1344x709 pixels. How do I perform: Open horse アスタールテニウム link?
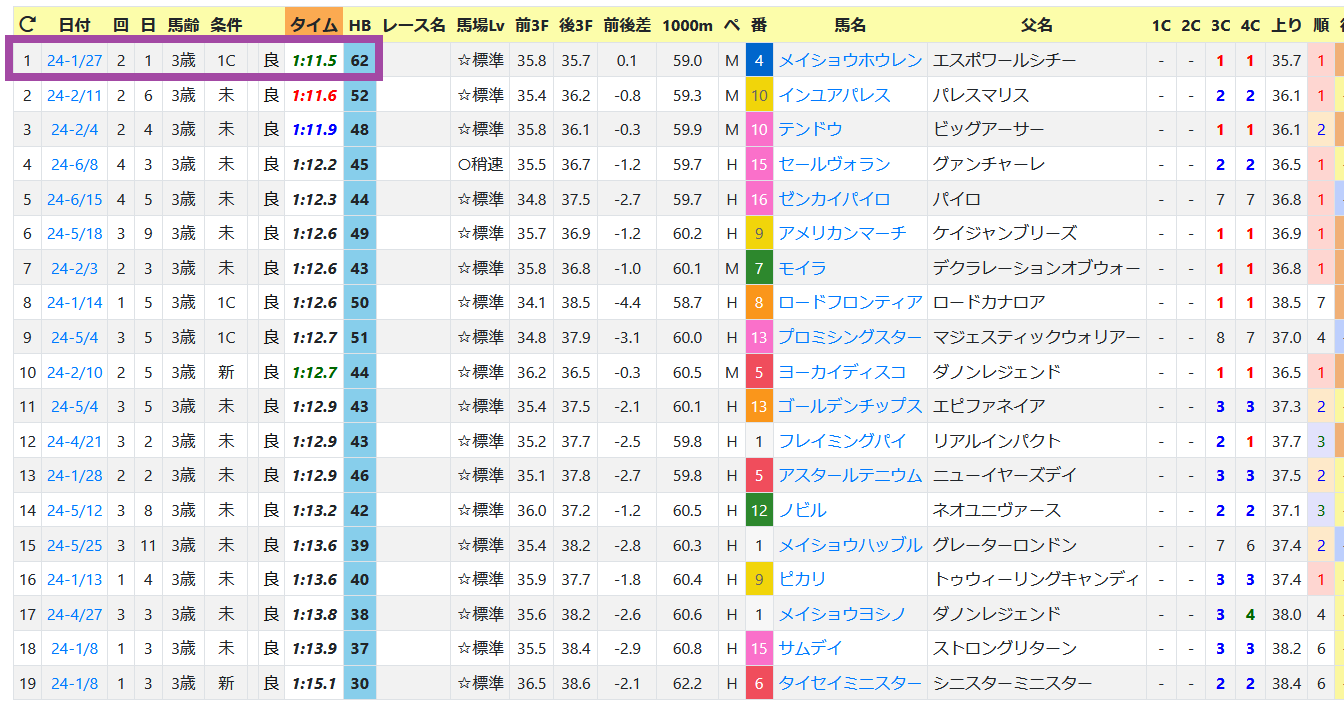pyautogui.click(x=850, y=476)
